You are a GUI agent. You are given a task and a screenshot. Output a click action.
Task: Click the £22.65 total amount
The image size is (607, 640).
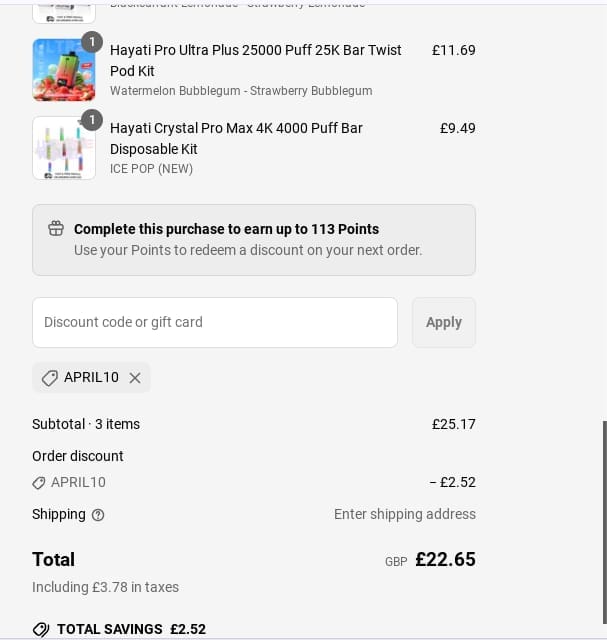pos(445,559)
